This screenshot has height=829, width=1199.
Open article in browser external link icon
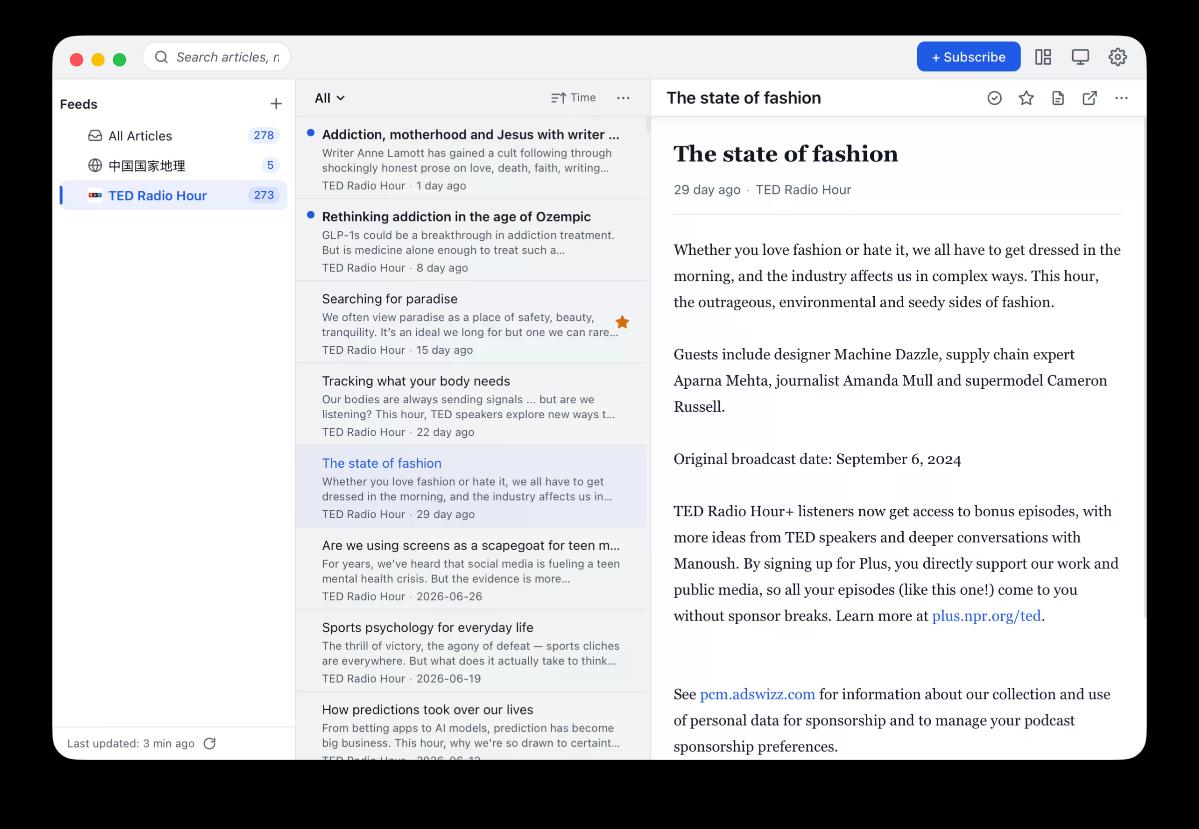1090,98
